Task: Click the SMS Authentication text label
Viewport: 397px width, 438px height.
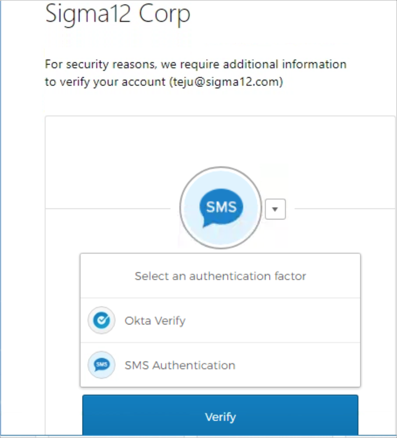Action: click(x=180, y=365)
